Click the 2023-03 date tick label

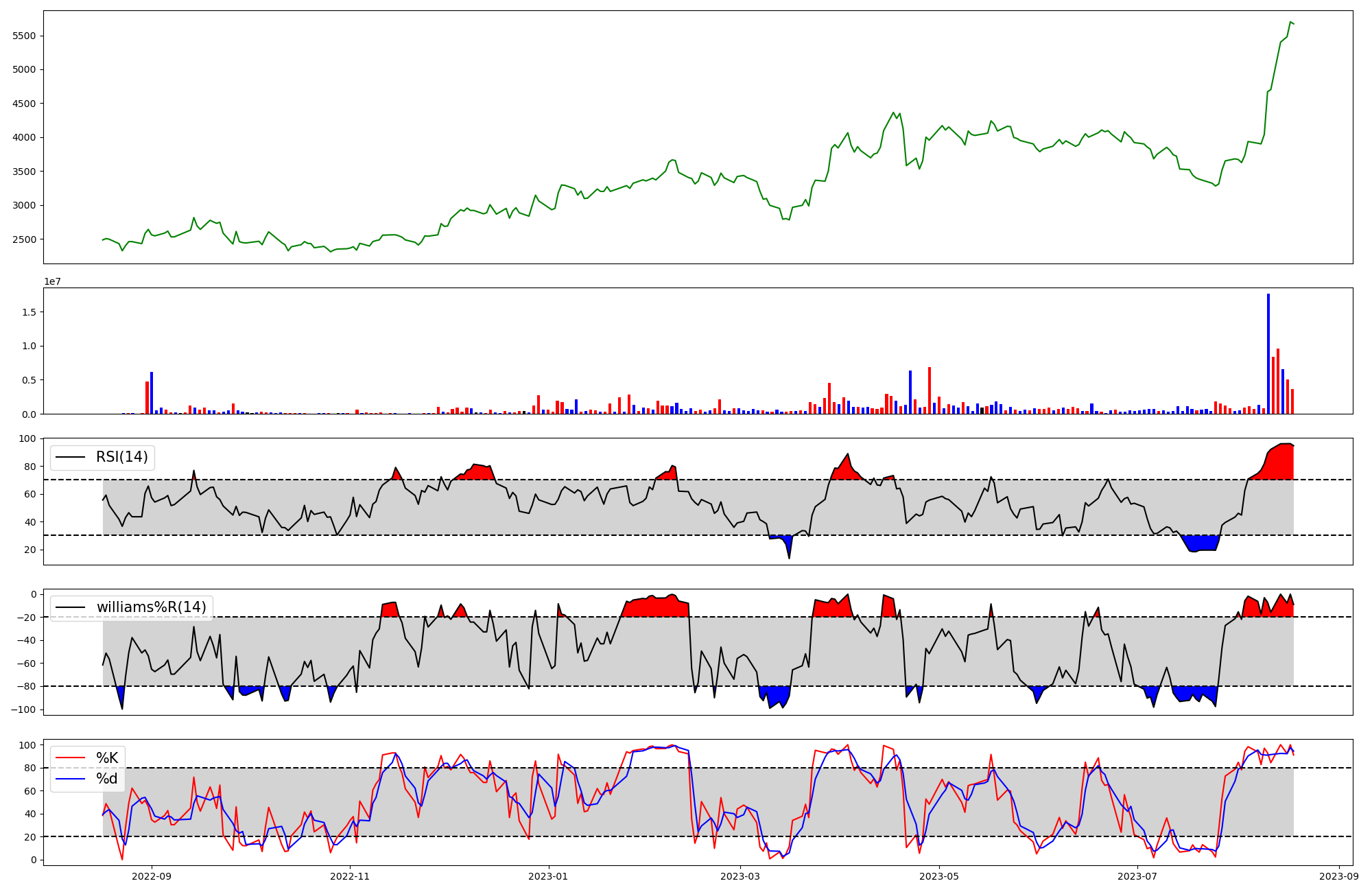(740, 876)
